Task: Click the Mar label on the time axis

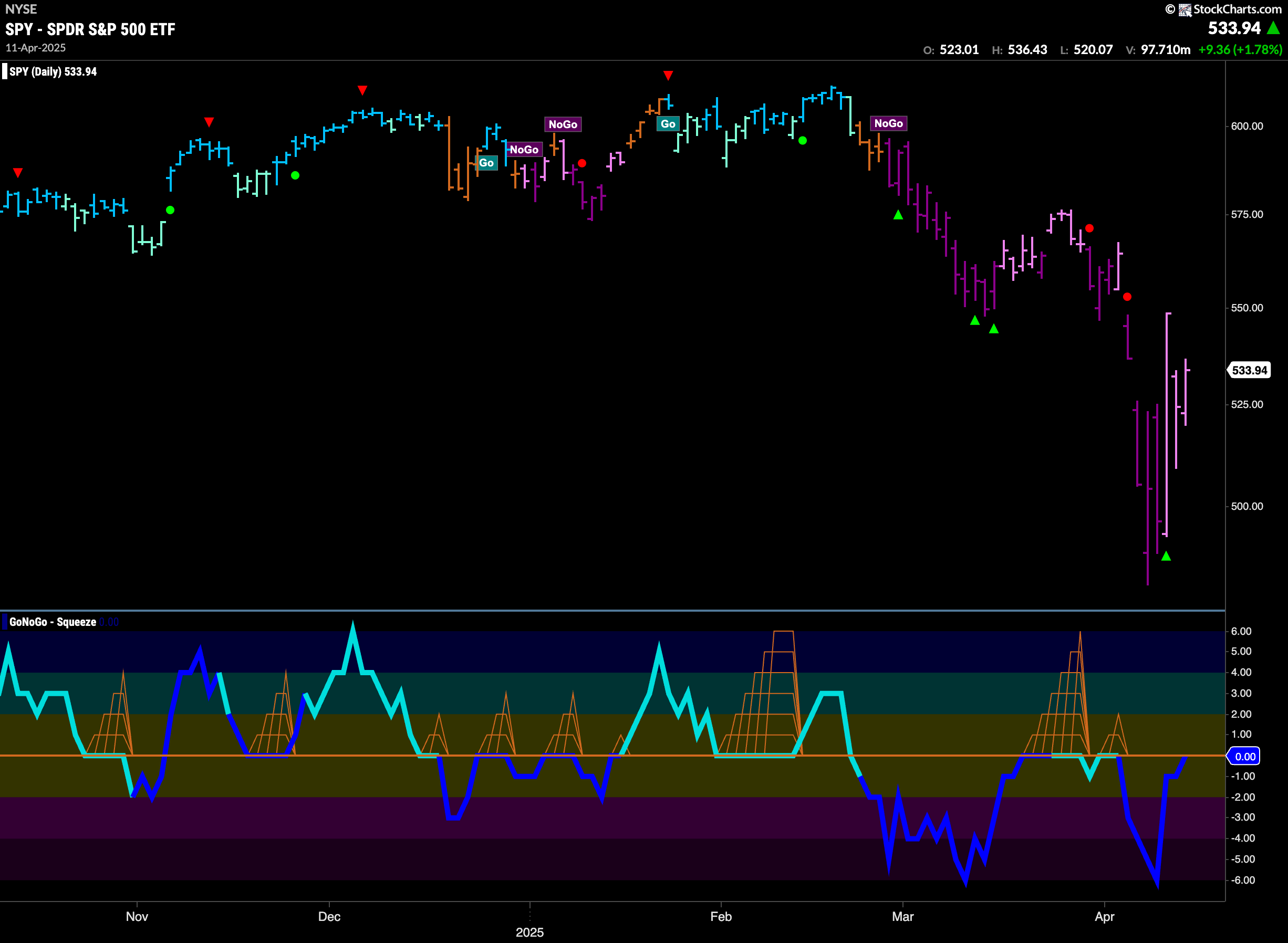Action: point(902,916)
